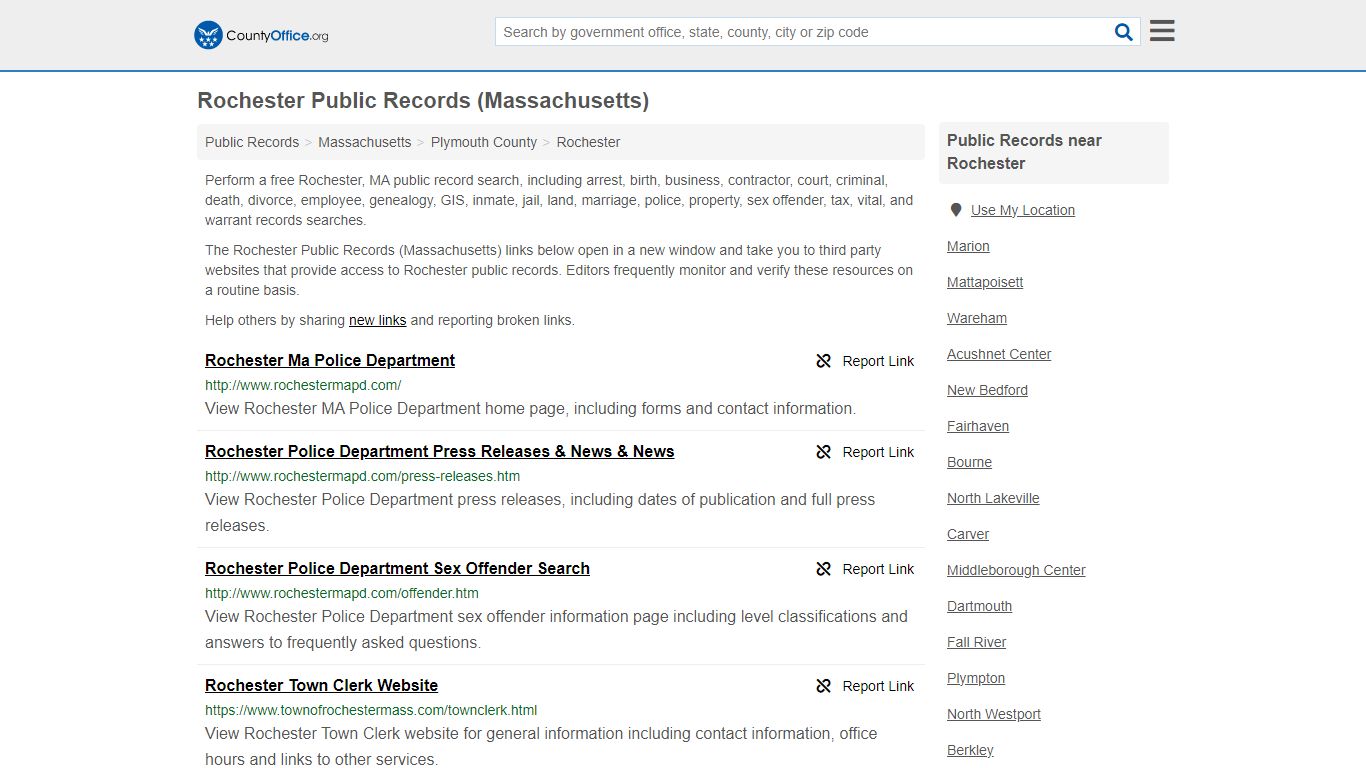Image resolution: width=1366 pixels, height=768 pixels.
Task: Click the rochestermapd.com home URL
Action: 303,385
